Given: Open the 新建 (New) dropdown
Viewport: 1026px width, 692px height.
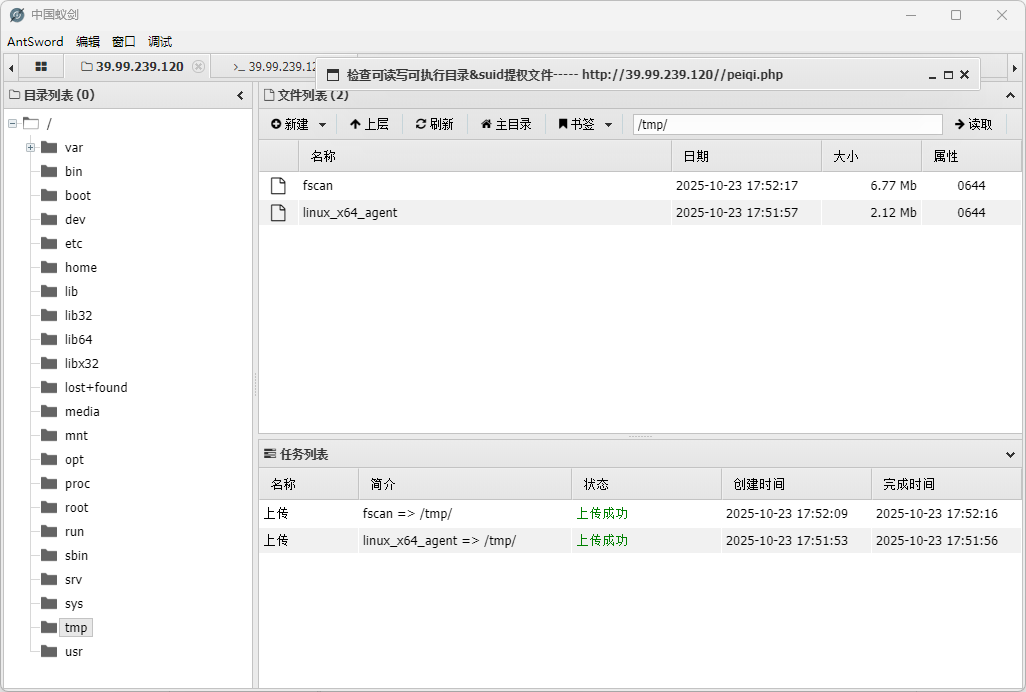Looking at the screenshot, I should pos(299,124).
